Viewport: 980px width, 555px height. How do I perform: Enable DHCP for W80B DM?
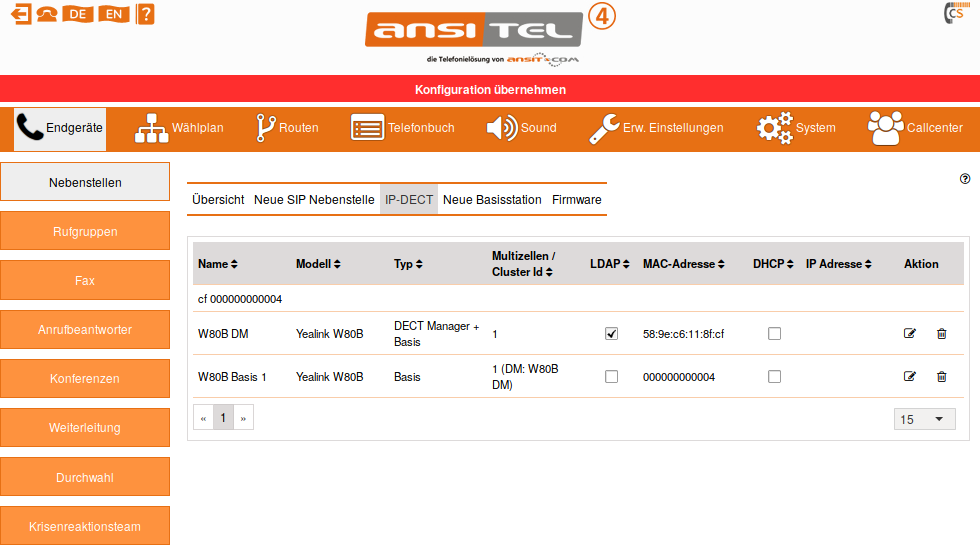click(x=774, y=333)
